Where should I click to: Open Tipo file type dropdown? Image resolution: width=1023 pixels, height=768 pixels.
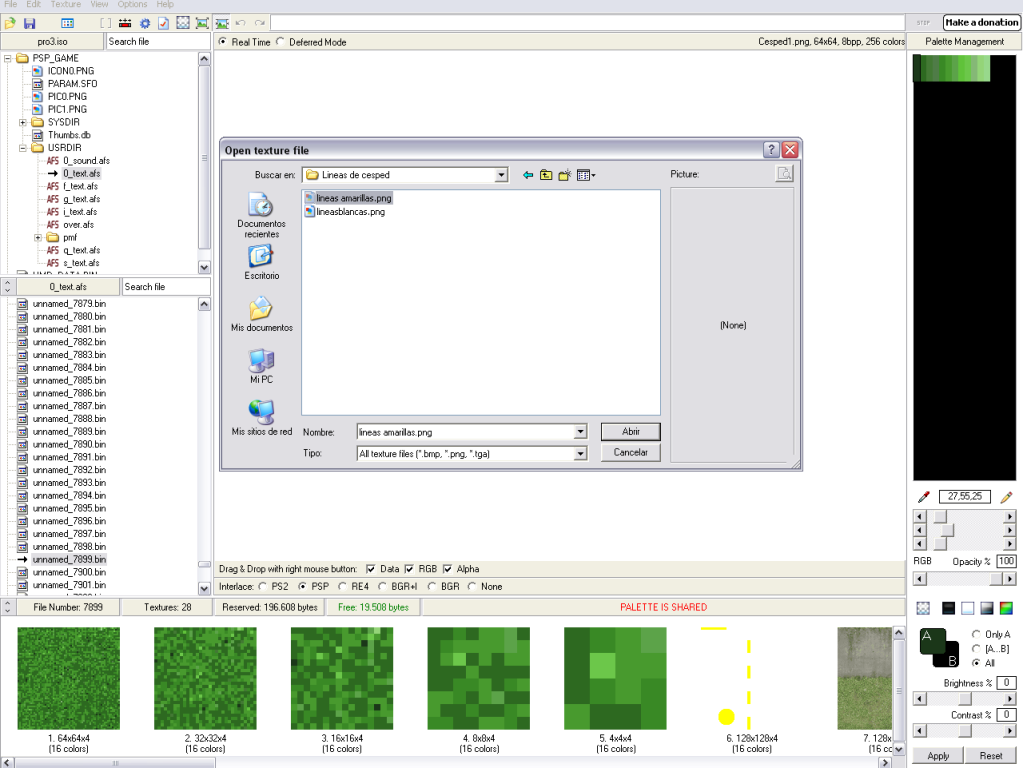click(x=580, y=453)
